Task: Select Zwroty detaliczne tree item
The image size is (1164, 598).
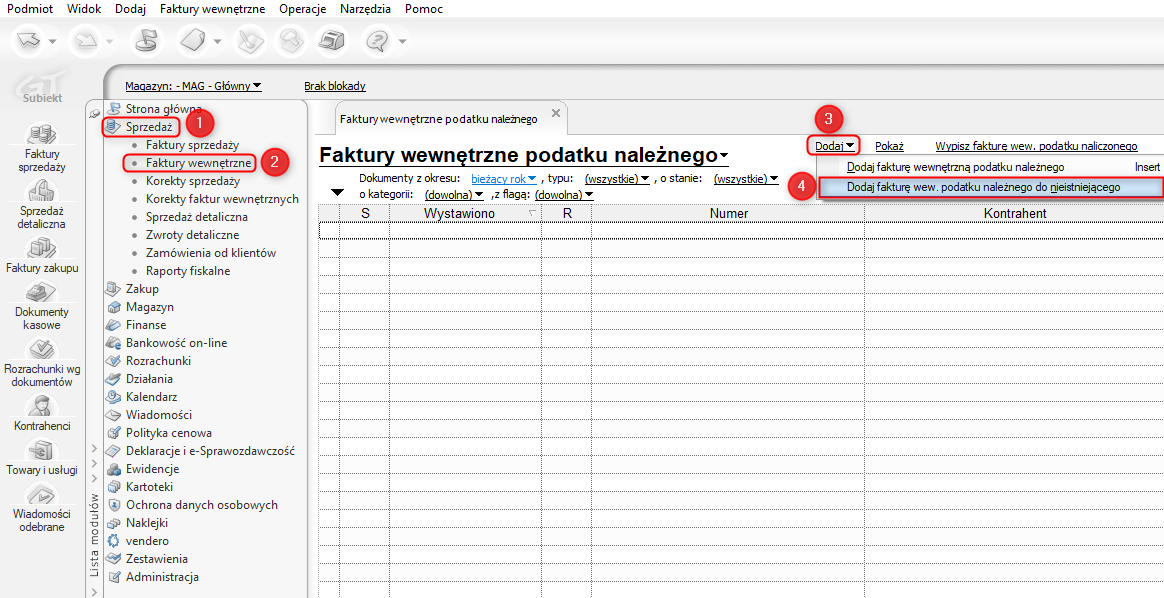Action: tap(192, 235)
